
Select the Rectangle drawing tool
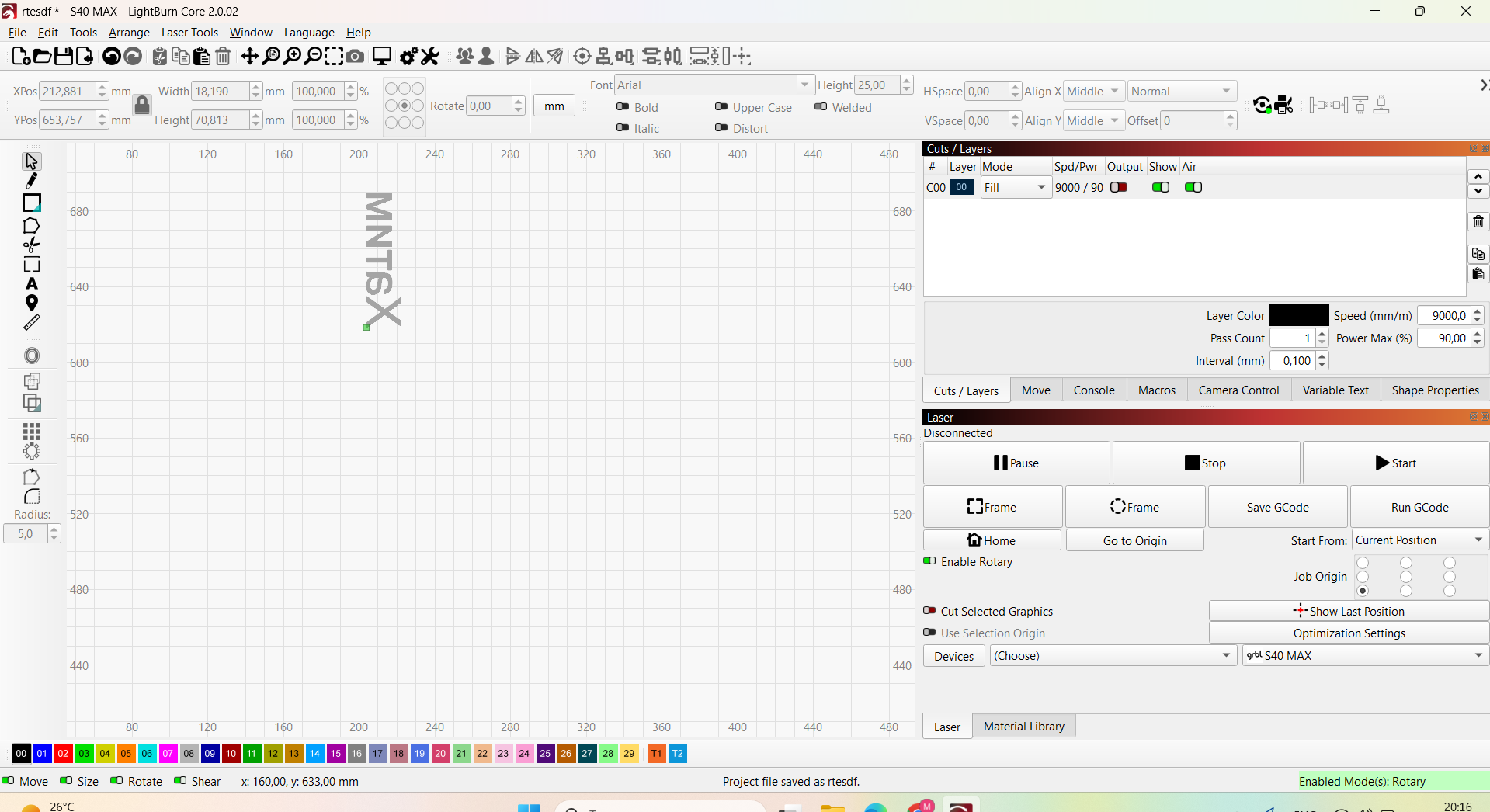(32, 203)
